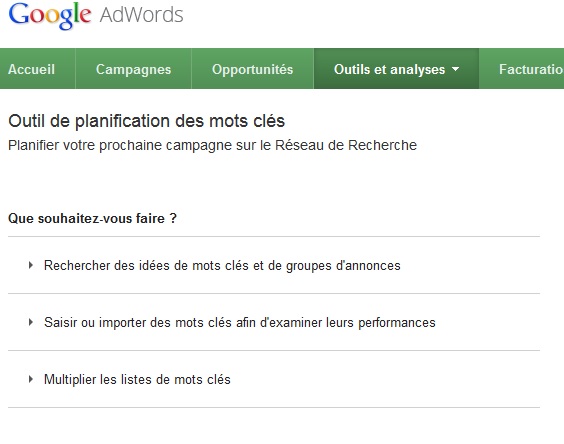Expand the triangle beside Multiplier les listes

tap(31, 379)
